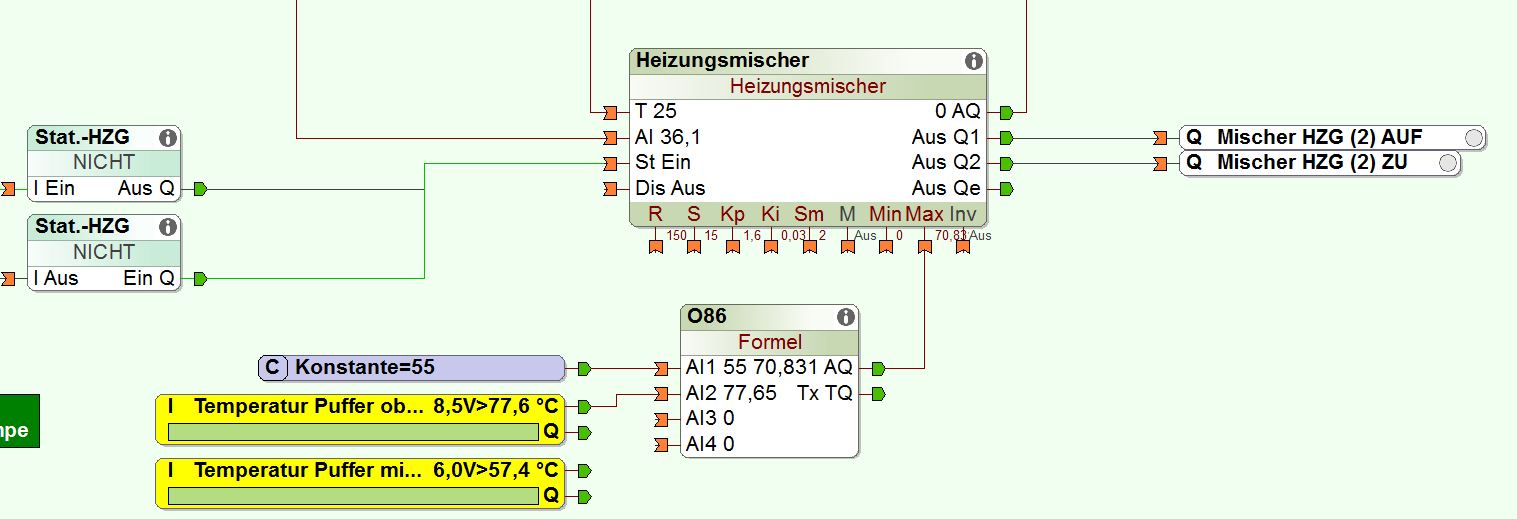Select AI 36,1 input connector of Heizungsmischer
1517x519 pixels.
(x=610, y=137)
